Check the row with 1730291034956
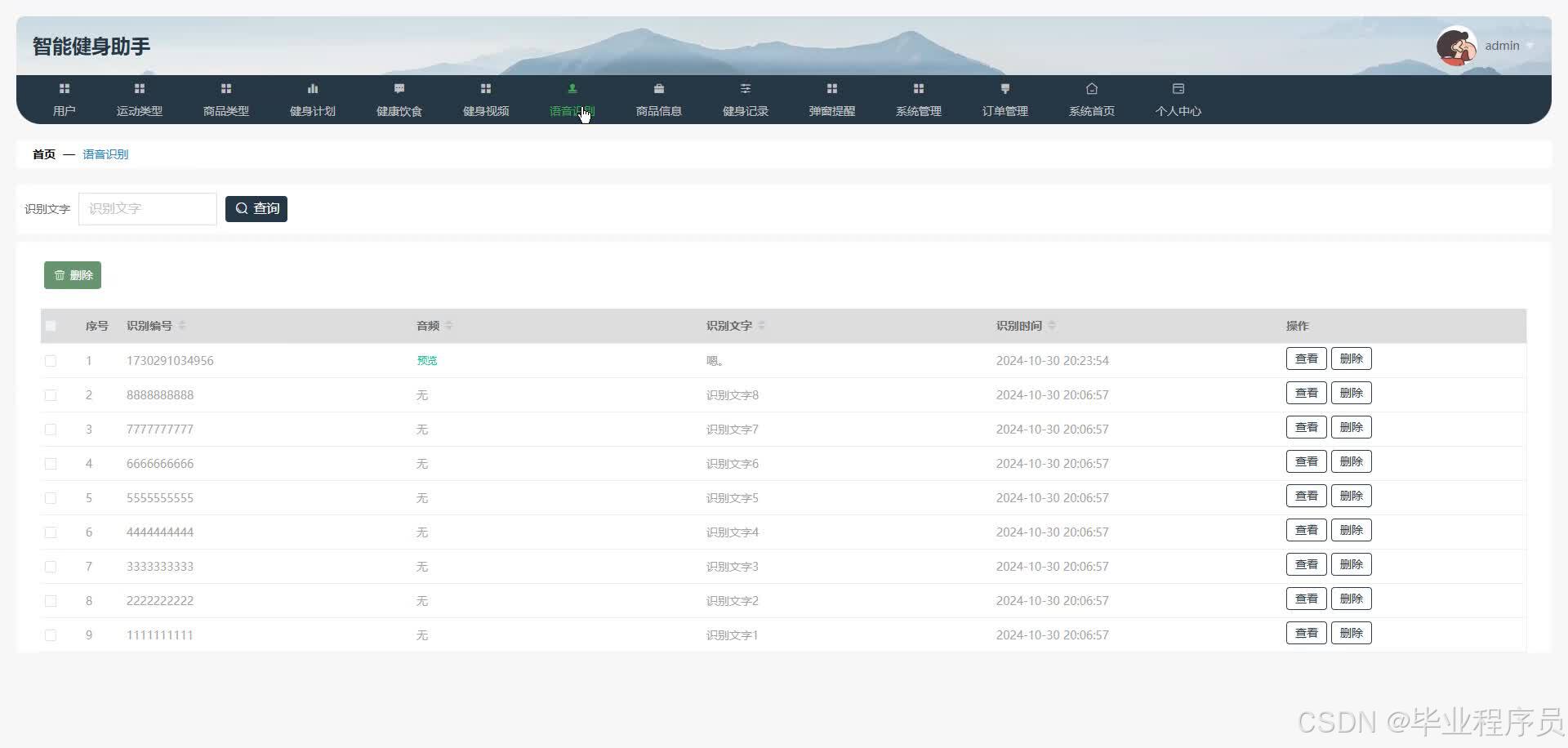The height and width of the screenshot is (748, 1568). (x=51, y=360)
